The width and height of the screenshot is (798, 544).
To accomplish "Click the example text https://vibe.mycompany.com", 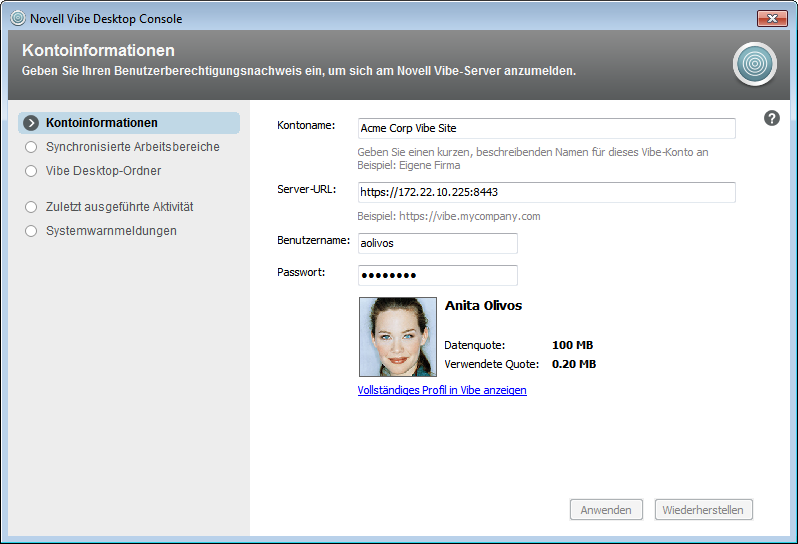I will pos(470,216).
